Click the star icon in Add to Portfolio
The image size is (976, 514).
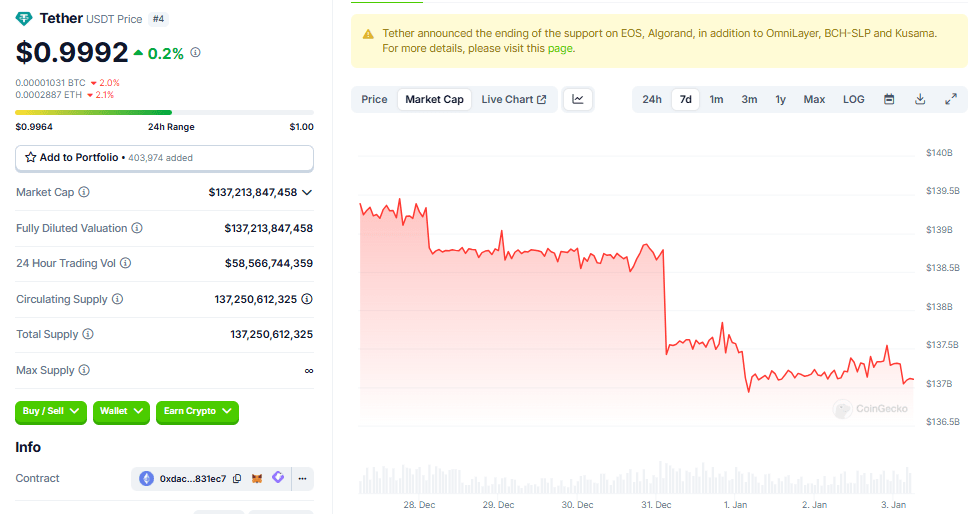30,157
